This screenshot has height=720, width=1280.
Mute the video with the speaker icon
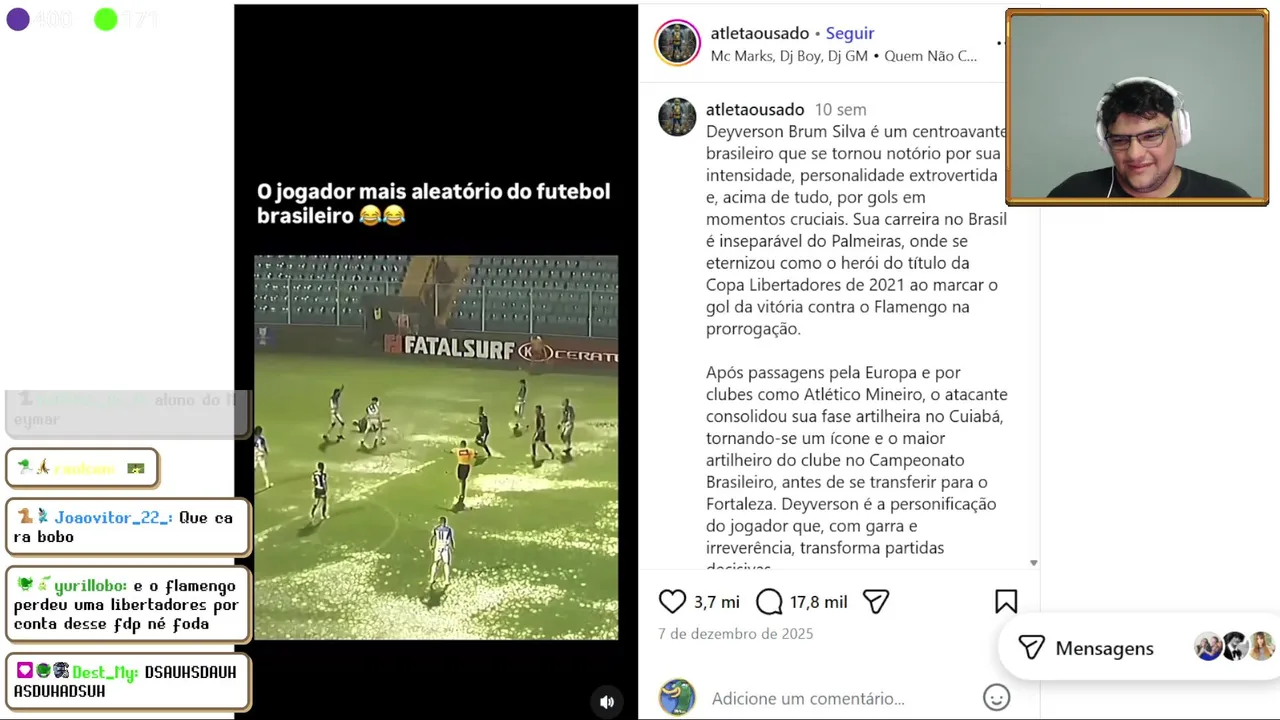tap(607, 702)
